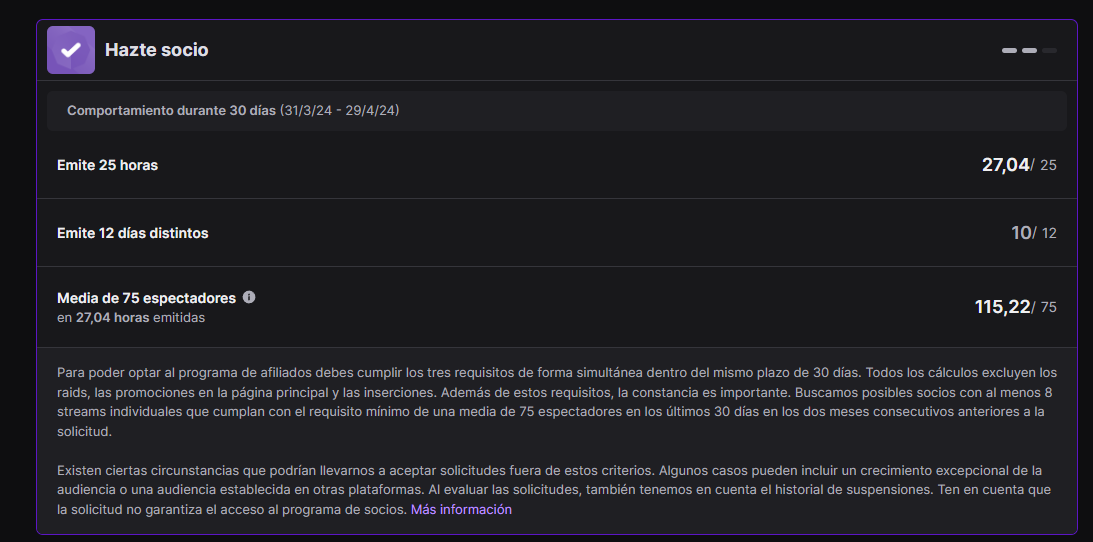Select the Hazte socio heading

pos(157,50)
